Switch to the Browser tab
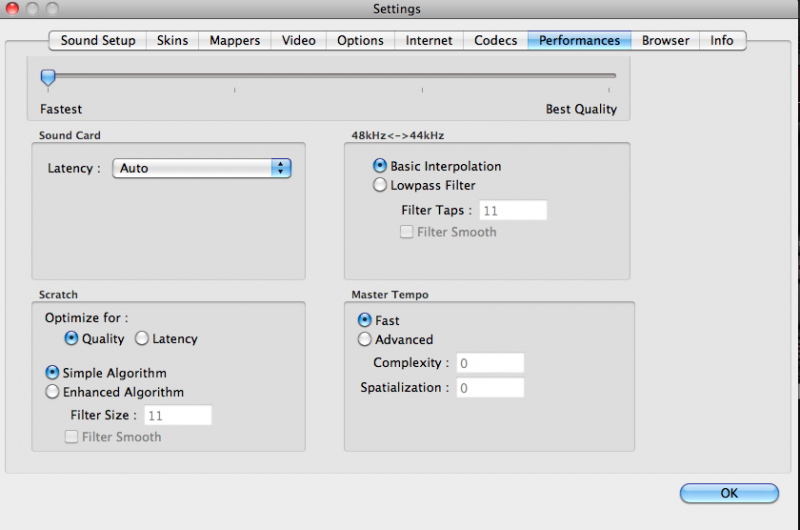This screenshot has width=800, height=530. point(665,40)
